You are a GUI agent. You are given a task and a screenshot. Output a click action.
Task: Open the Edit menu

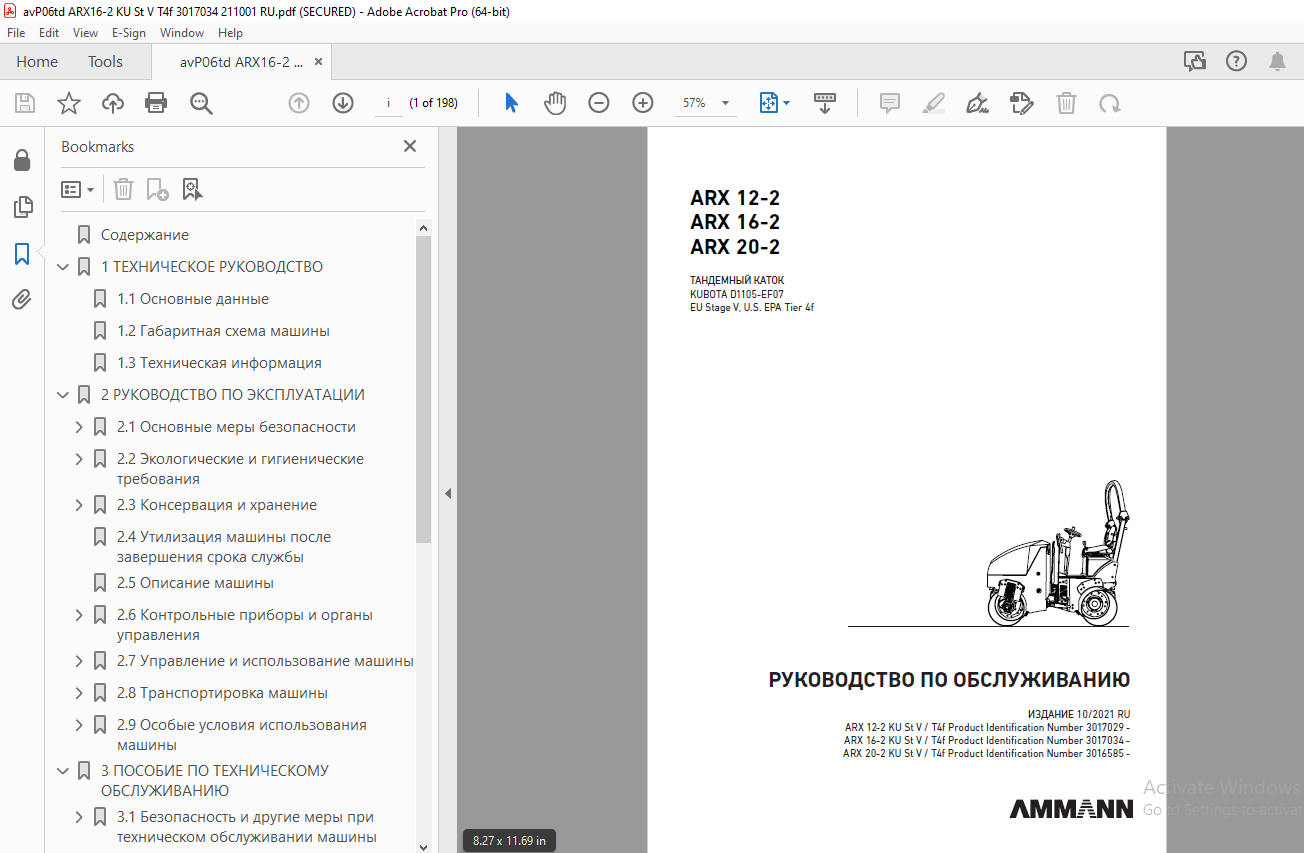click(49, 33)
